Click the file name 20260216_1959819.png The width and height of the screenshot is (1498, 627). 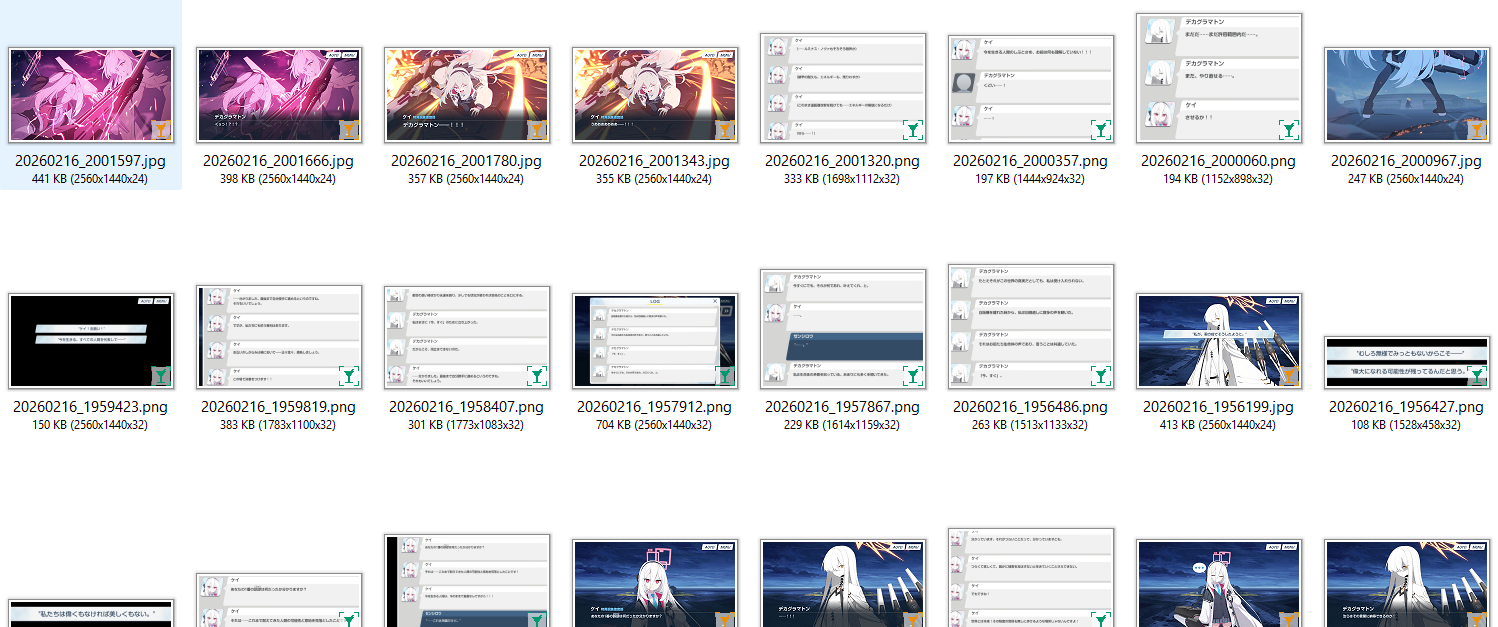279,407
